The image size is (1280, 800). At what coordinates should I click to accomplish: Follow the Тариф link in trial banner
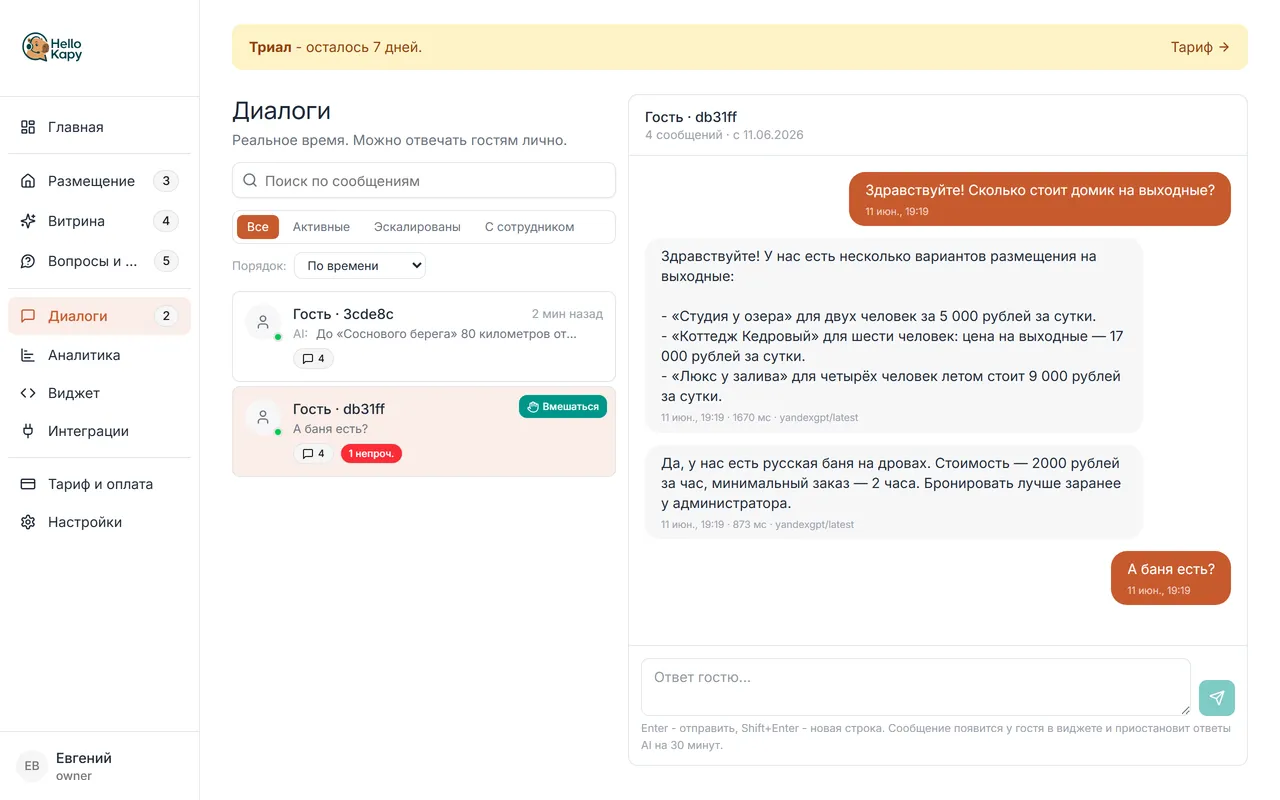(1200, 47)
